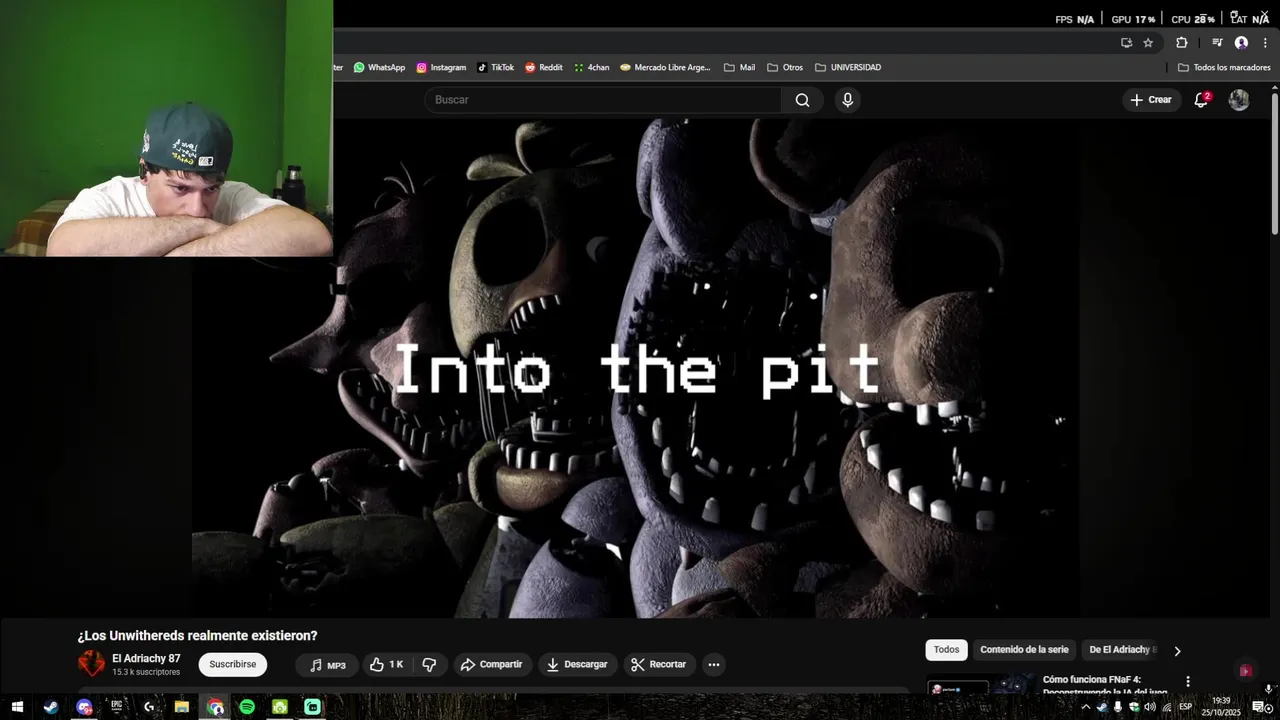
Task: Click the El Adriachy 87 channel avatar
Action: [91, 664]
